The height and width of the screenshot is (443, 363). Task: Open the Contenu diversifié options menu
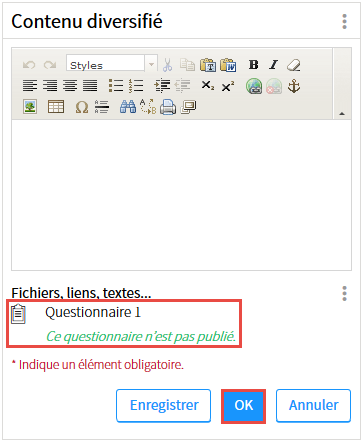pyautogui.click(x=345, y=22)
